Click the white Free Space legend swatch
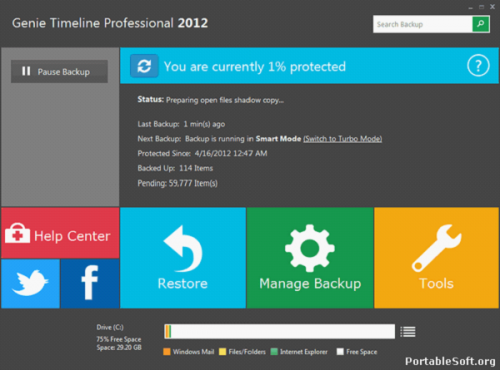This screenshot has height=370, width=500. 340,352
